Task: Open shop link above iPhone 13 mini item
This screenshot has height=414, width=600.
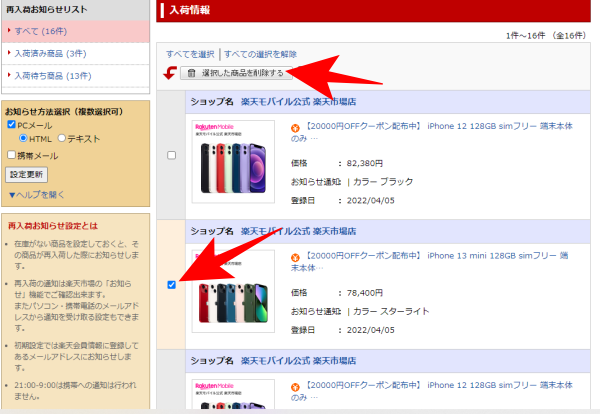Action: click(298, 231)
